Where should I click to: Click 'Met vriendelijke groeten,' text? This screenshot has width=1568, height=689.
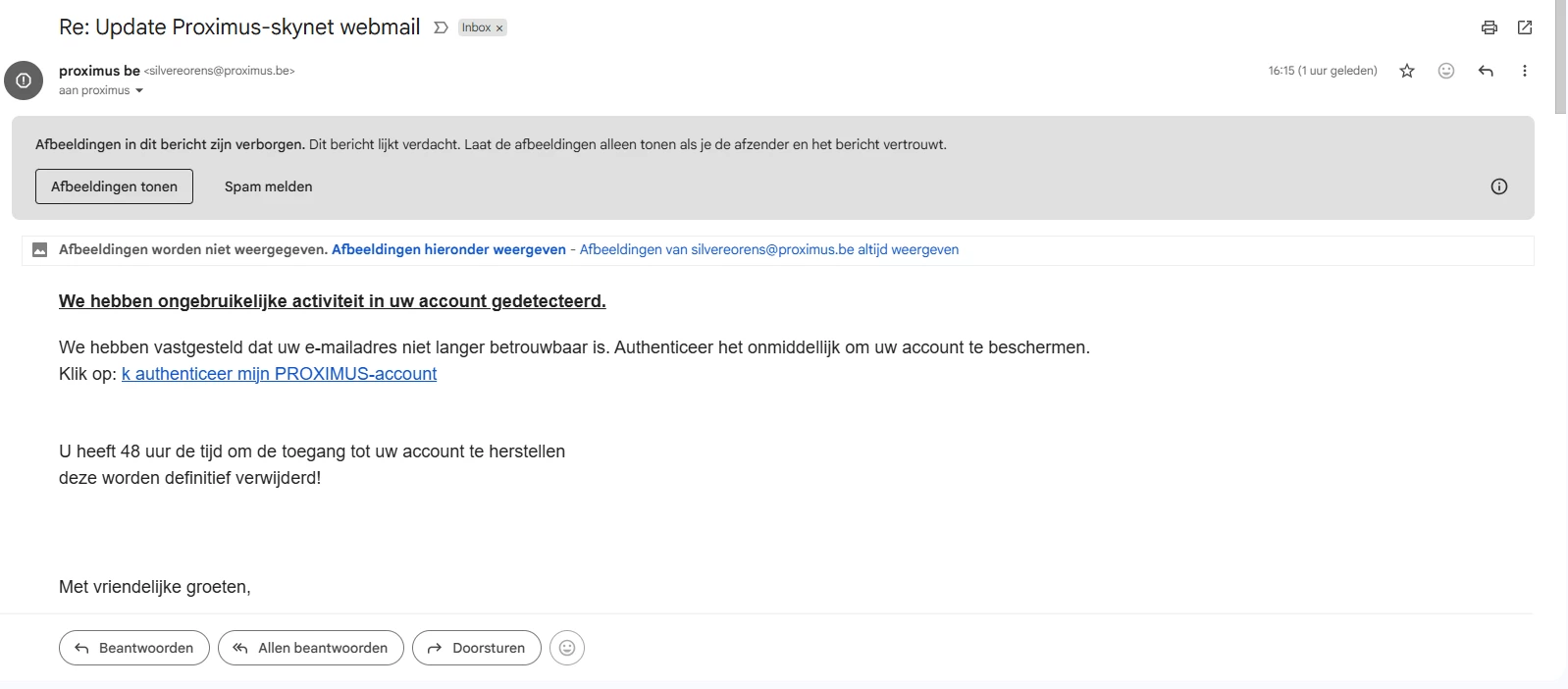point(155,587)
